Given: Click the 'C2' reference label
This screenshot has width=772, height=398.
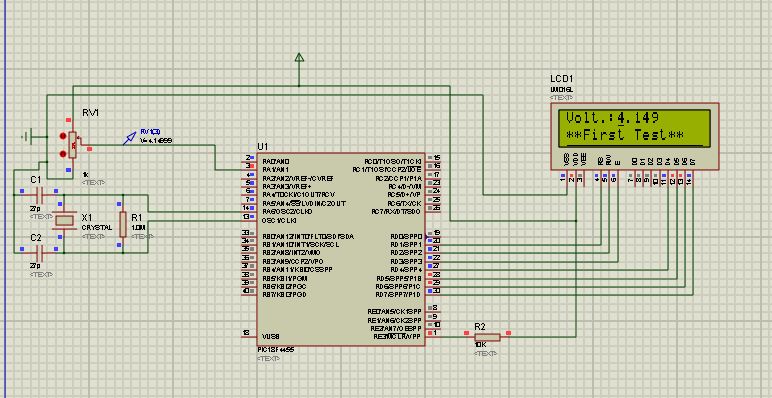Looking at the screenshot, I should (36, 238).
